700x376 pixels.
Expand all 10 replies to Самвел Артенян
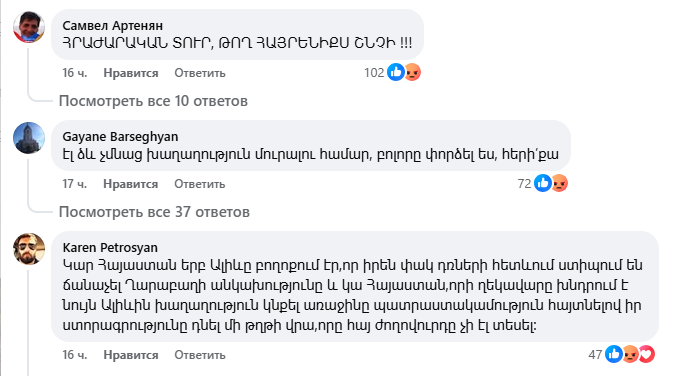tap(153, 101)
